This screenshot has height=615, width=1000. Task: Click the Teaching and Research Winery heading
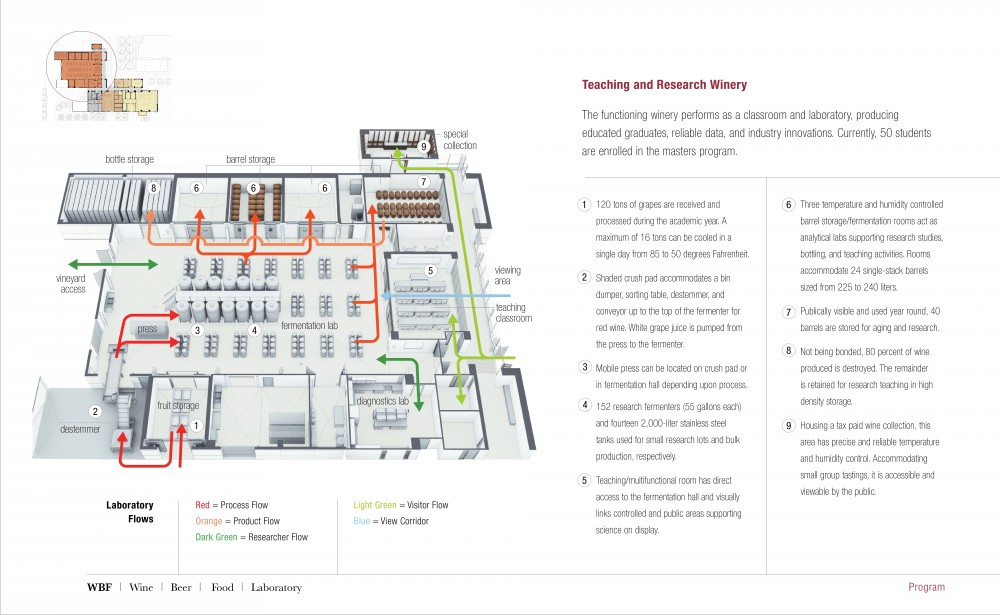[664, 85]
